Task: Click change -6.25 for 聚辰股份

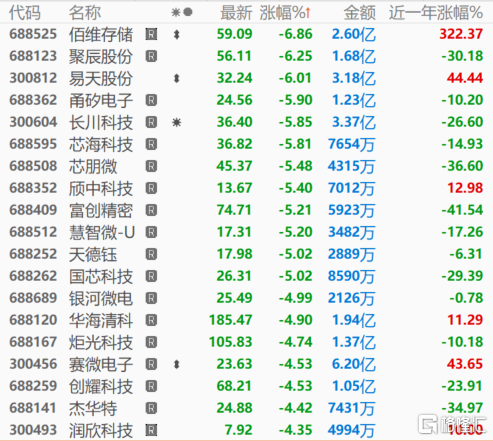Action: [x=295, y=56]
